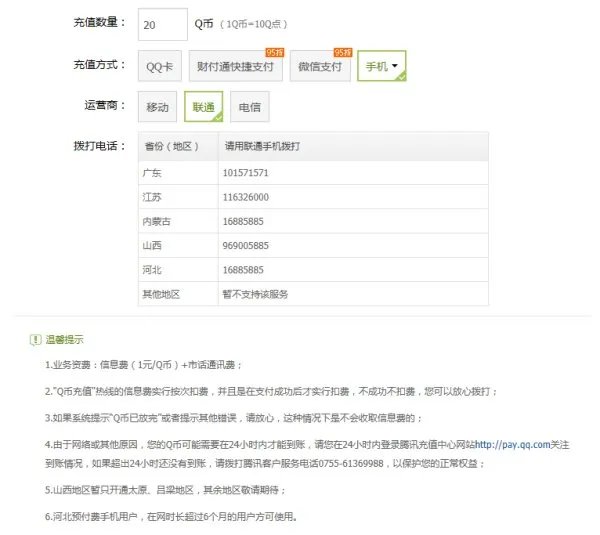600x535 pixels.
Task: Click the 请用联通手机拨打 column header
Action: (x=353, y=146)
